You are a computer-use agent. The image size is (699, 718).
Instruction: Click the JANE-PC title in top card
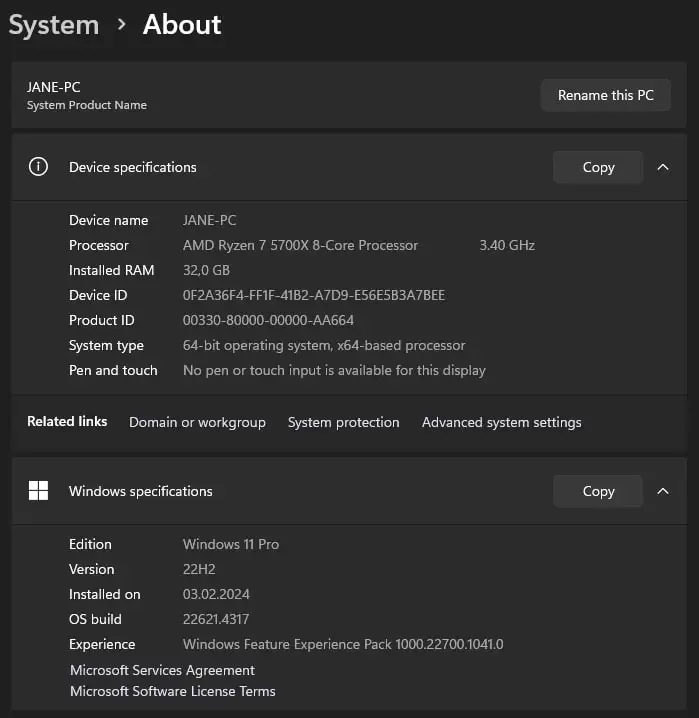[54, 87]
